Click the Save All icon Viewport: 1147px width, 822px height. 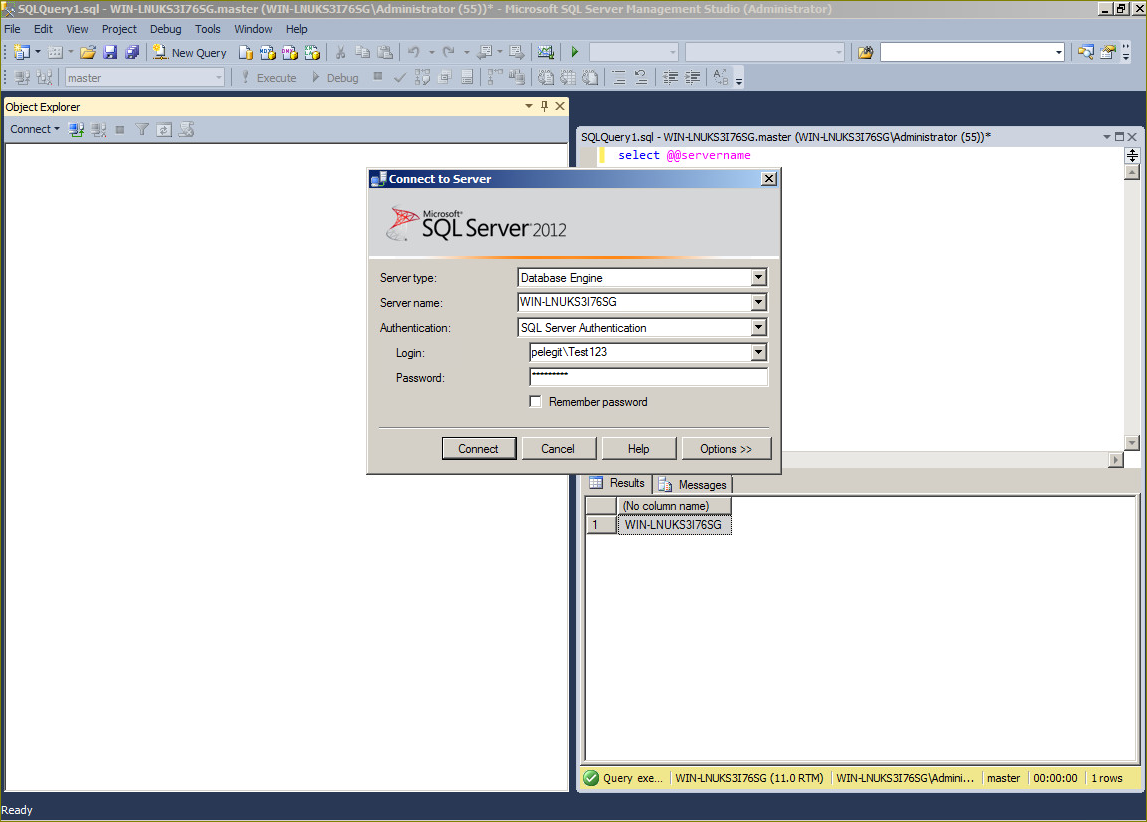[132, 53]
